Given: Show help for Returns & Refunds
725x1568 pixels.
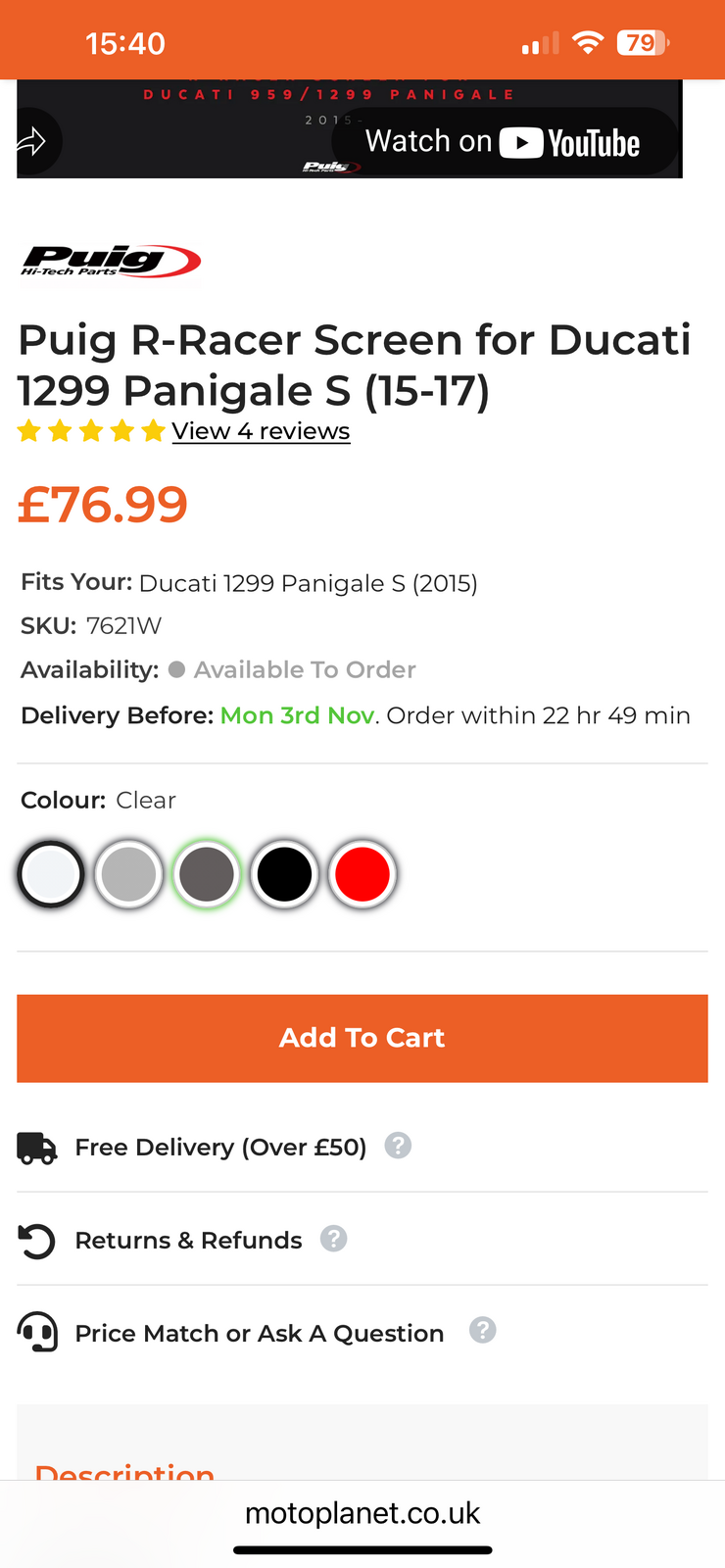Looking at the screenshot, I should (334, 1239).
